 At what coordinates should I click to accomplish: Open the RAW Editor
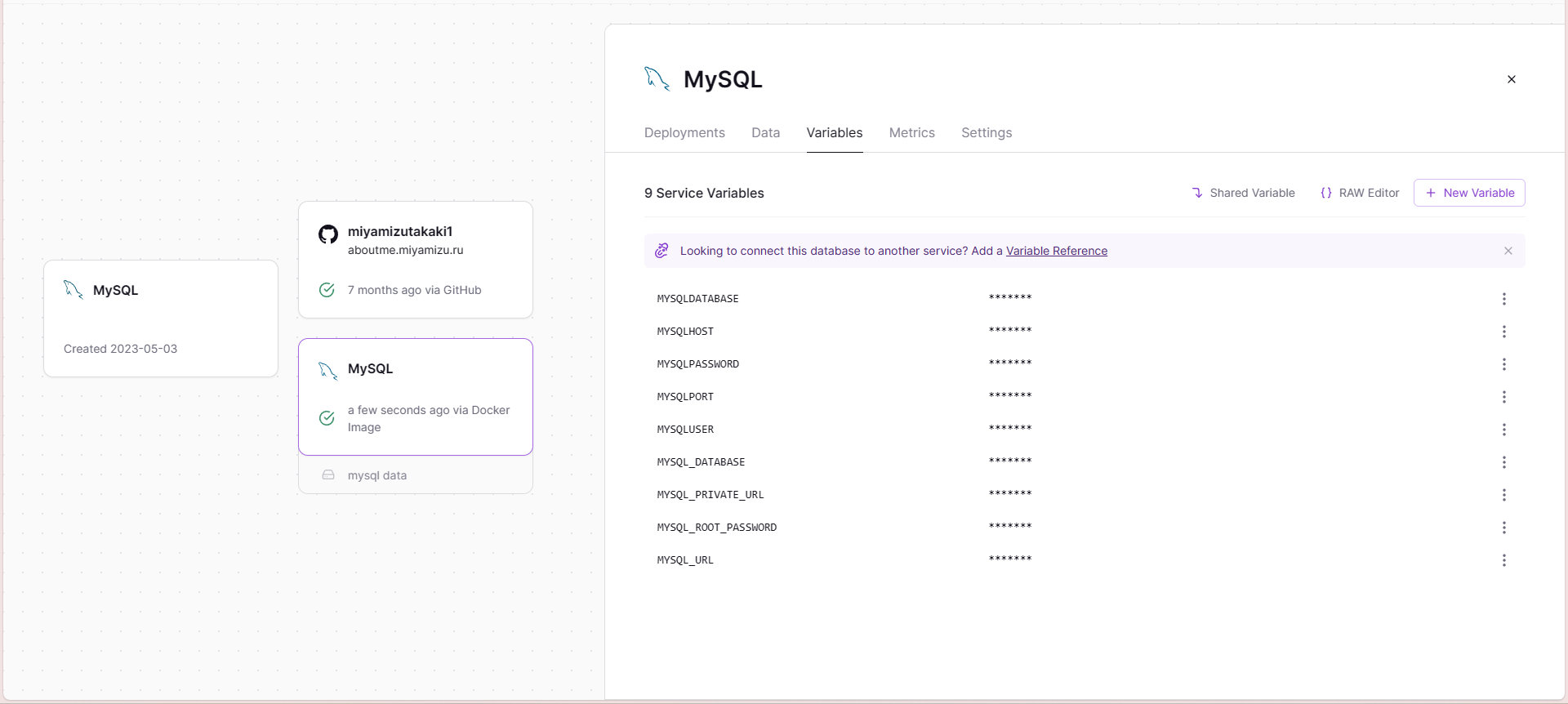[x=1360, y=193]
